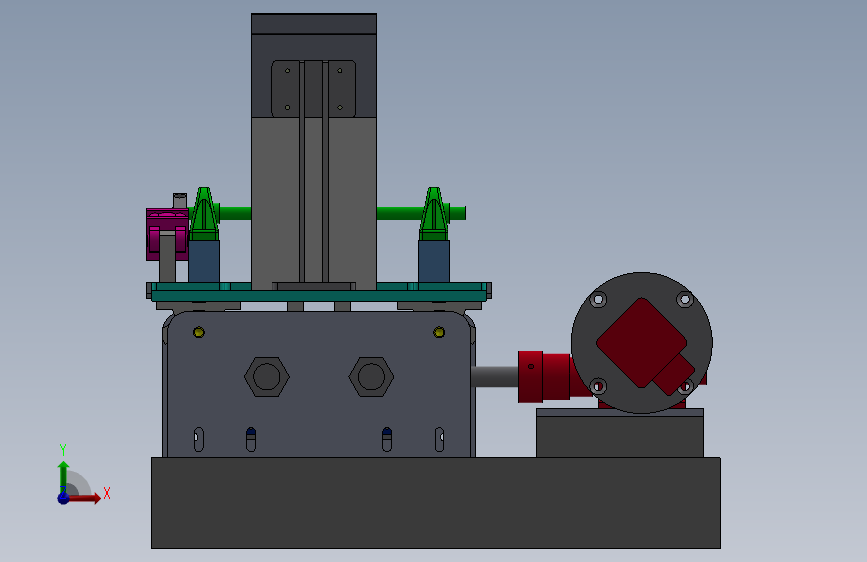Image resolution: width=867 pixels, height=562 pixels.
Task: Select the gray shaft between housing and coupling
Action: tap(495, 377)
